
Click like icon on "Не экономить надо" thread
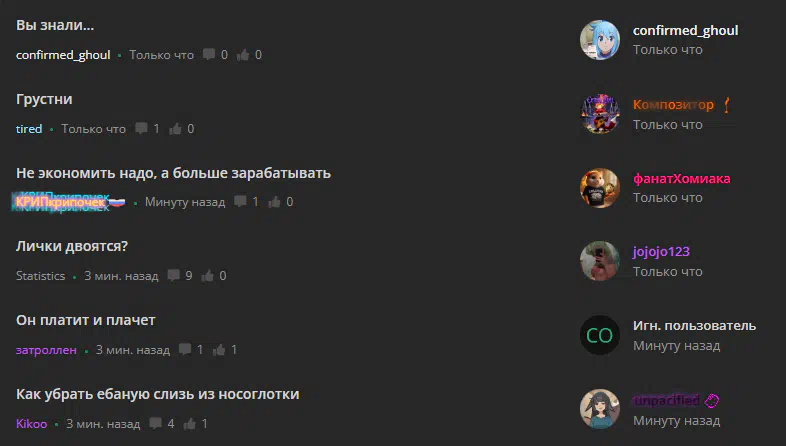coord(274,202)
